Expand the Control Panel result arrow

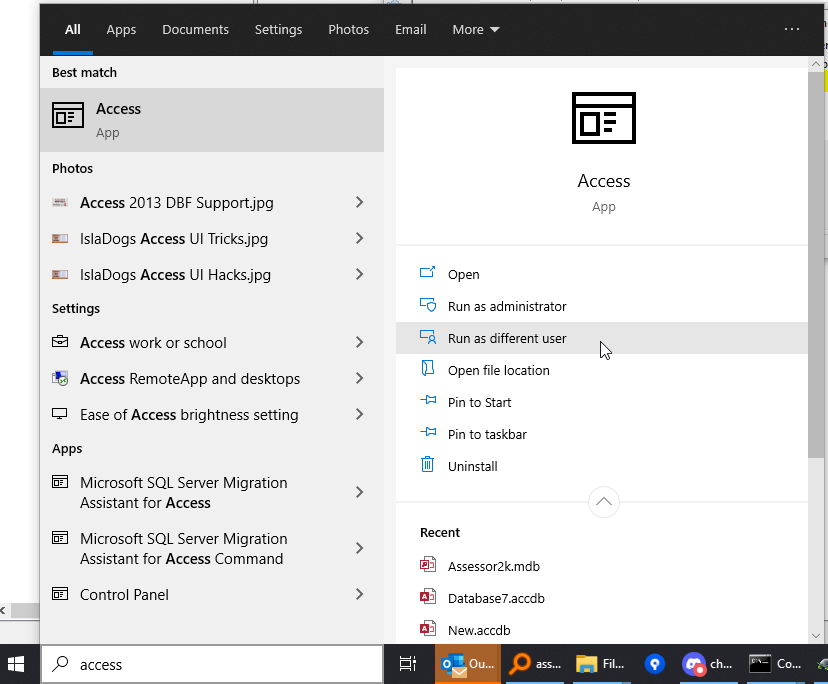tap(360, 594)
